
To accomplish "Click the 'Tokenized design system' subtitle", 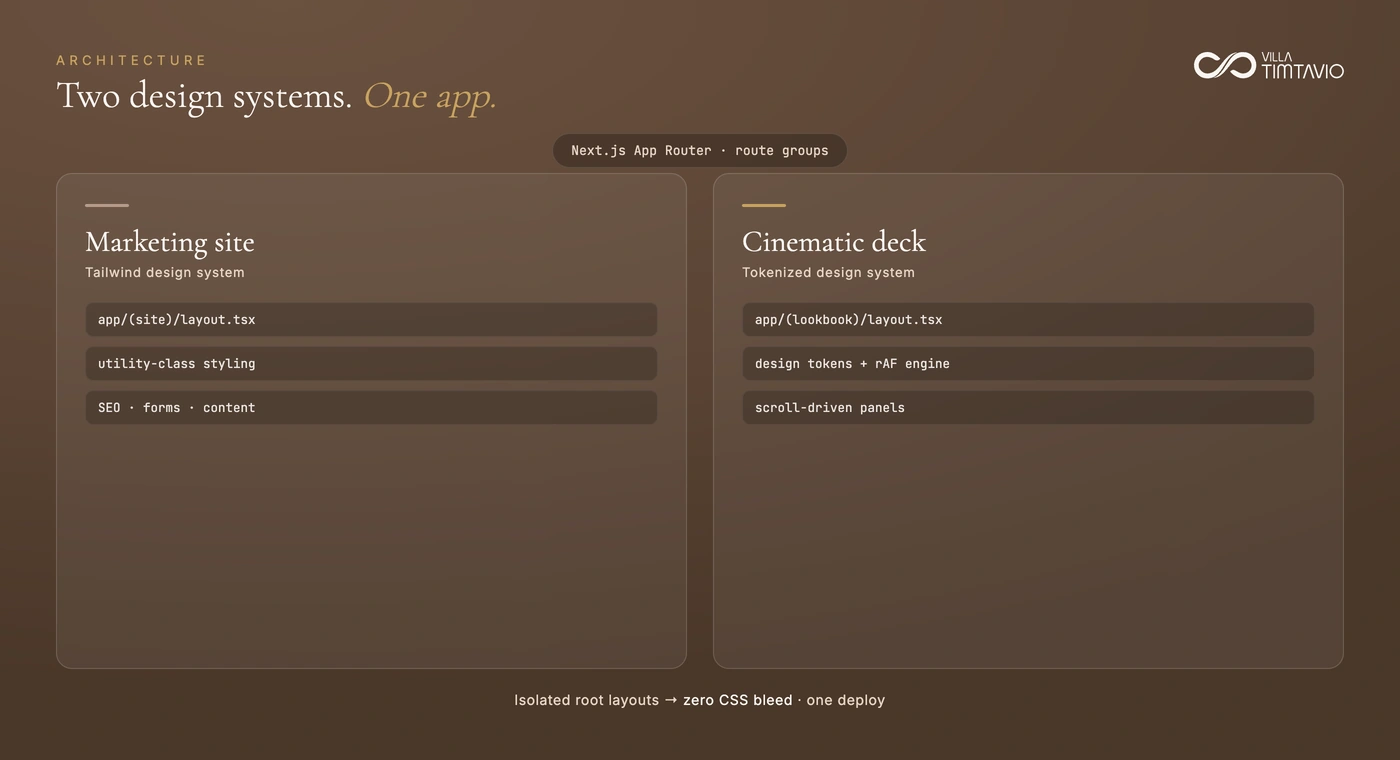I will tap(828, 272).
